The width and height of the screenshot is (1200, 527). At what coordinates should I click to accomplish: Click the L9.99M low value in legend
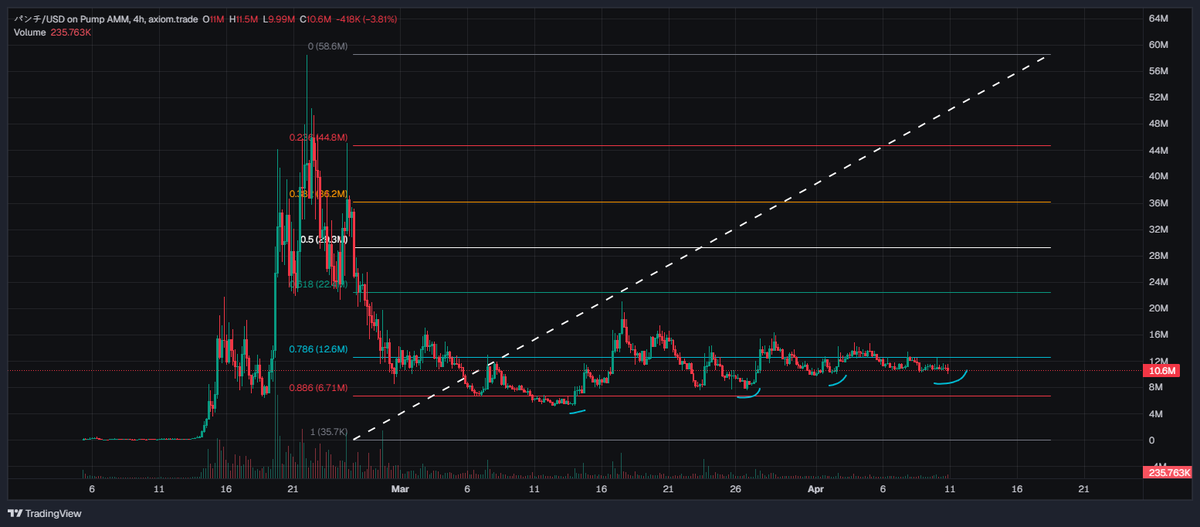click(279, 19)
